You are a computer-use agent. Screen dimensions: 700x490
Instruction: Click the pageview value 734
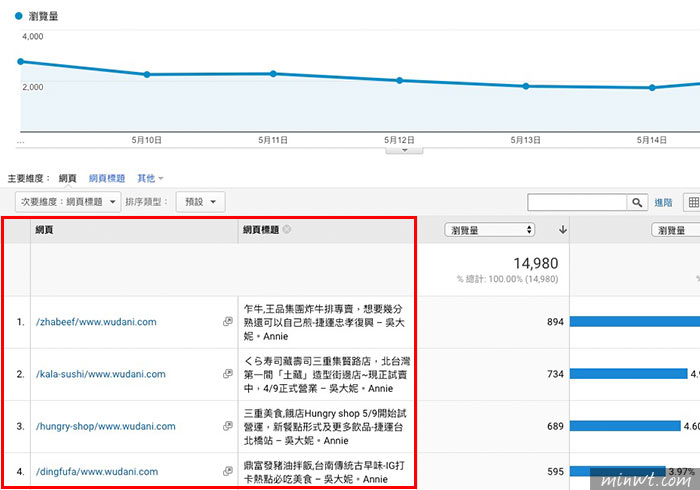(555, 374)
